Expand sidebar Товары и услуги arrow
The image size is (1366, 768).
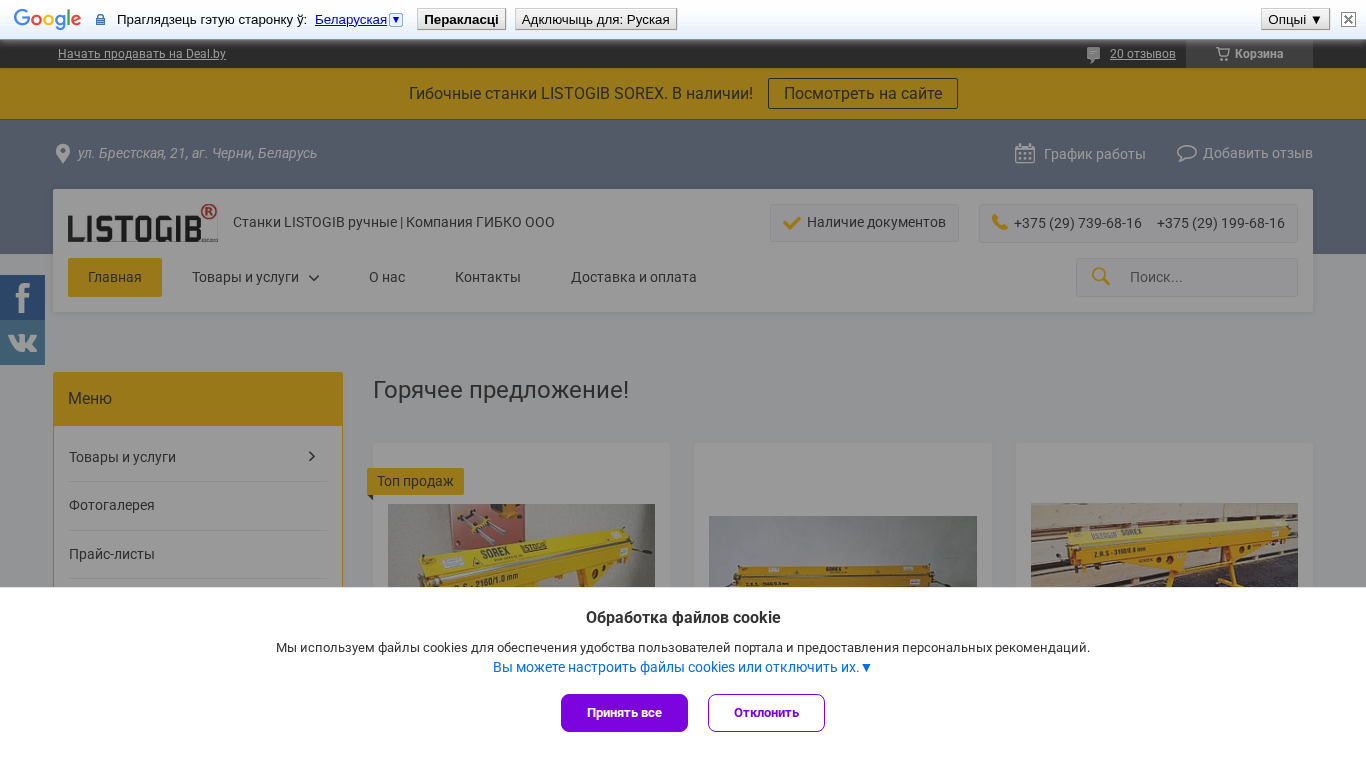pyautogui.click(x=312, y=456)
